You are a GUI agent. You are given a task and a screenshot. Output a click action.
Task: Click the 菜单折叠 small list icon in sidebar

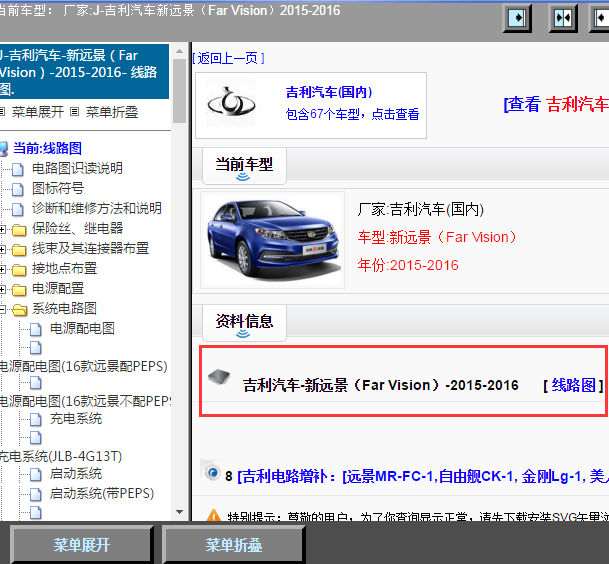75,112
